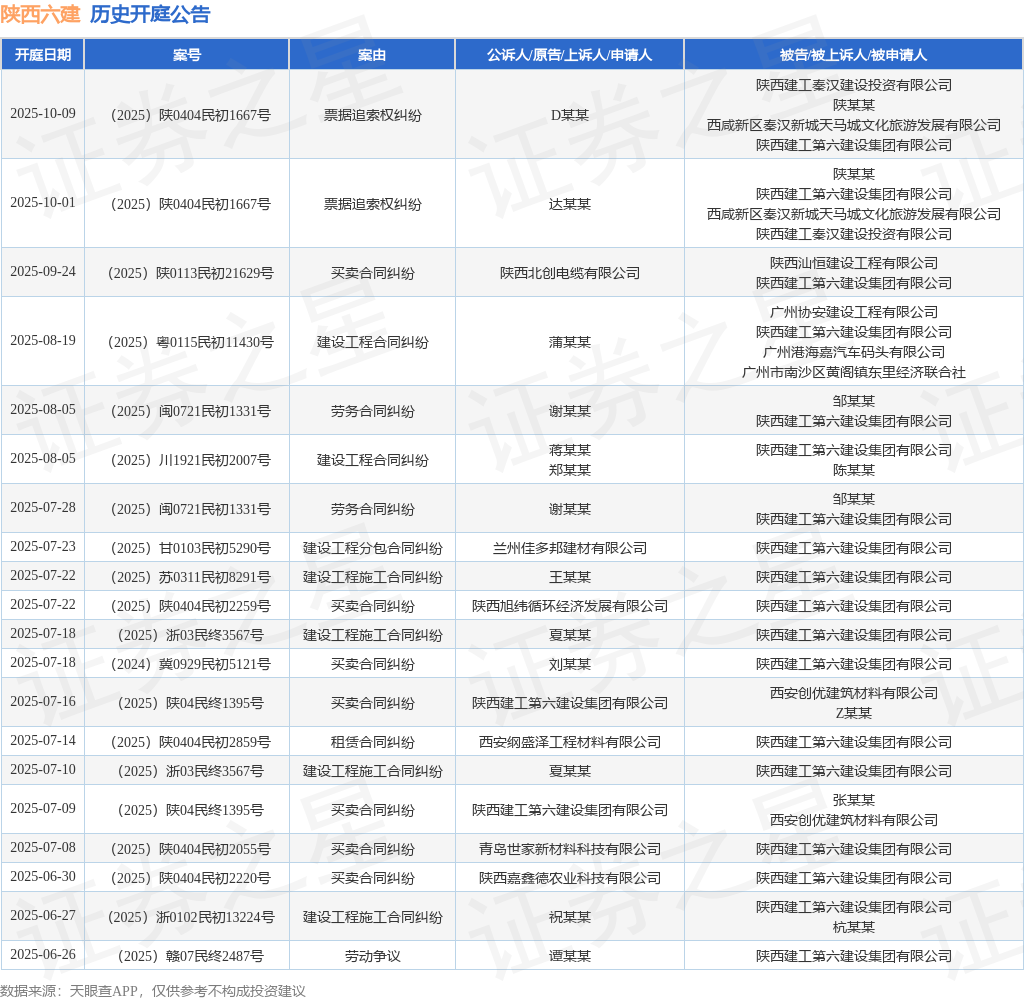Click defendant Z某某
This screenshot has width=1024, height=1000.
854,713
